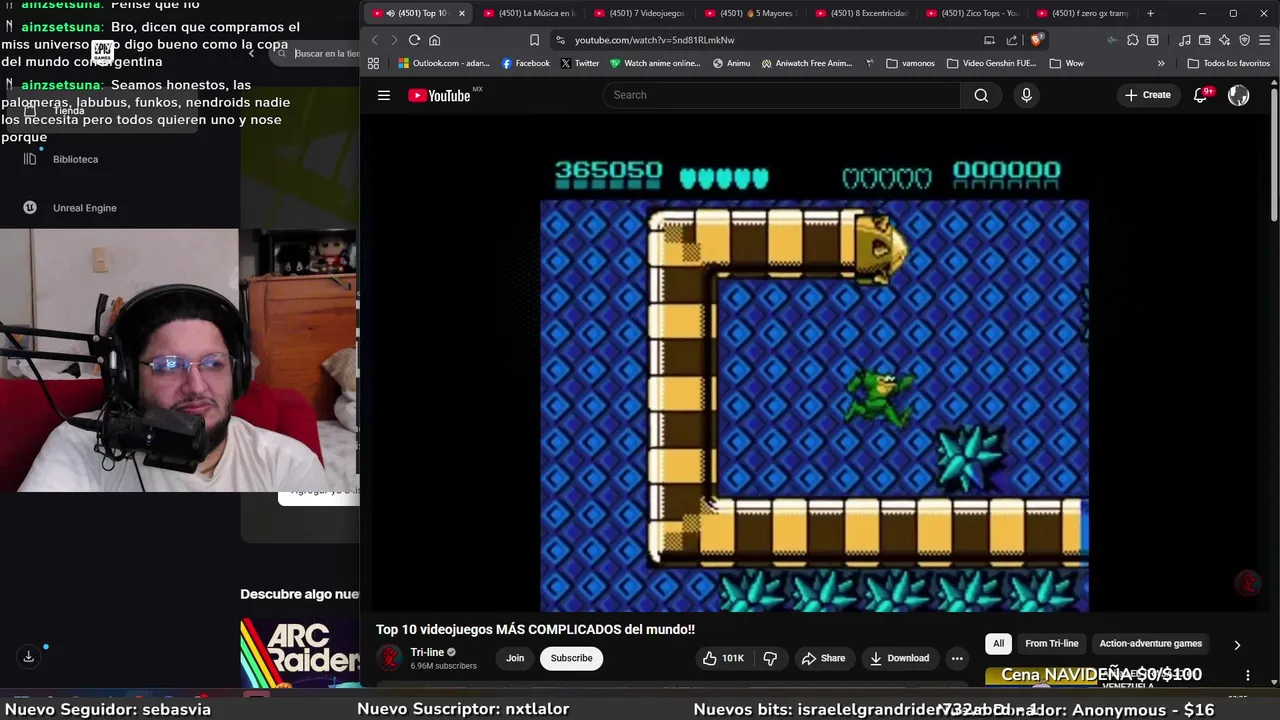Select the All filter chip
1280x720 pixels.
point(998,644)
